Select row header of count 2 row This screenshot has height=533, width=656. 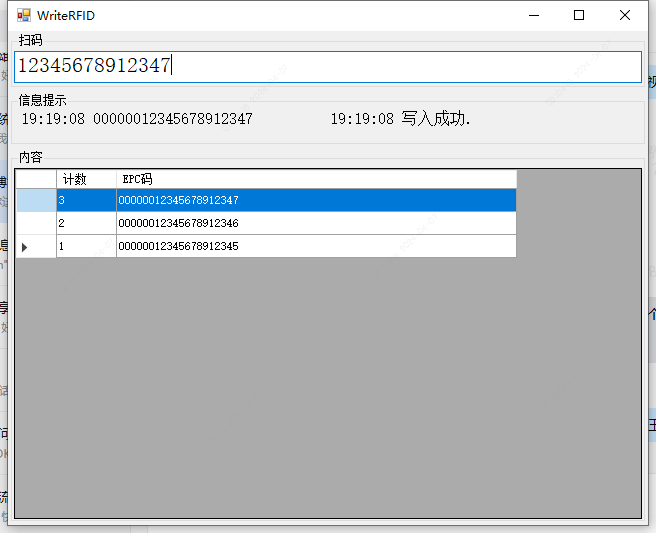click(x=36, y=223)
